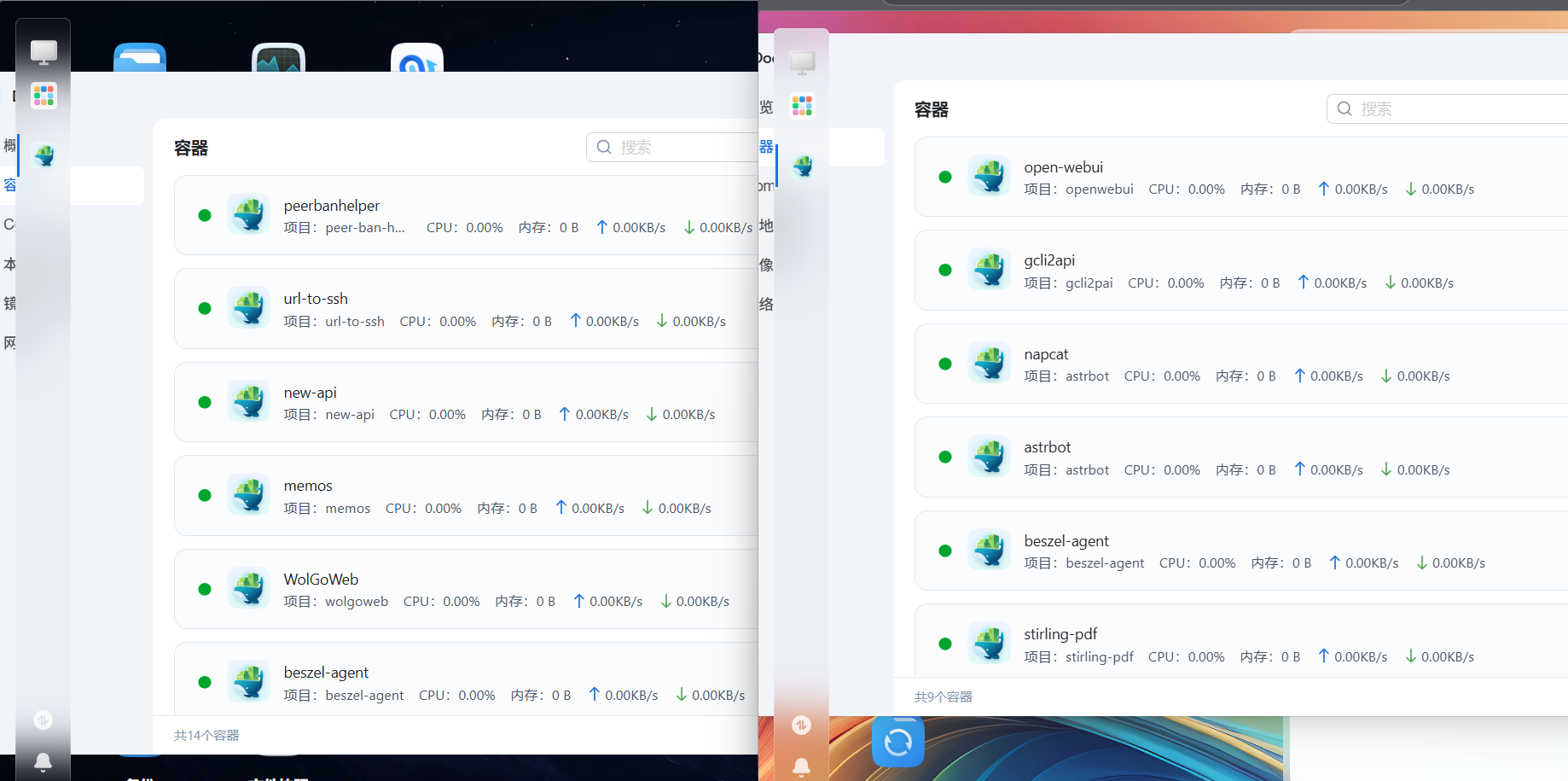The height and width of the screenshot is (781, 1568).
Task: Select the gcli2api container name
Action: click(x=1049, y=260)
